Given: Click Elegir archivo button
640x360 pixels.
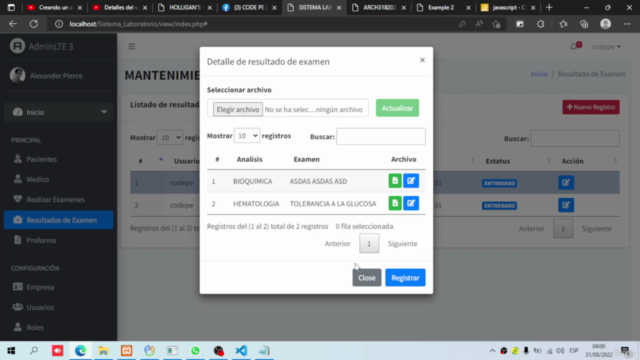Looking at the screenshot, I should [238, 109].
